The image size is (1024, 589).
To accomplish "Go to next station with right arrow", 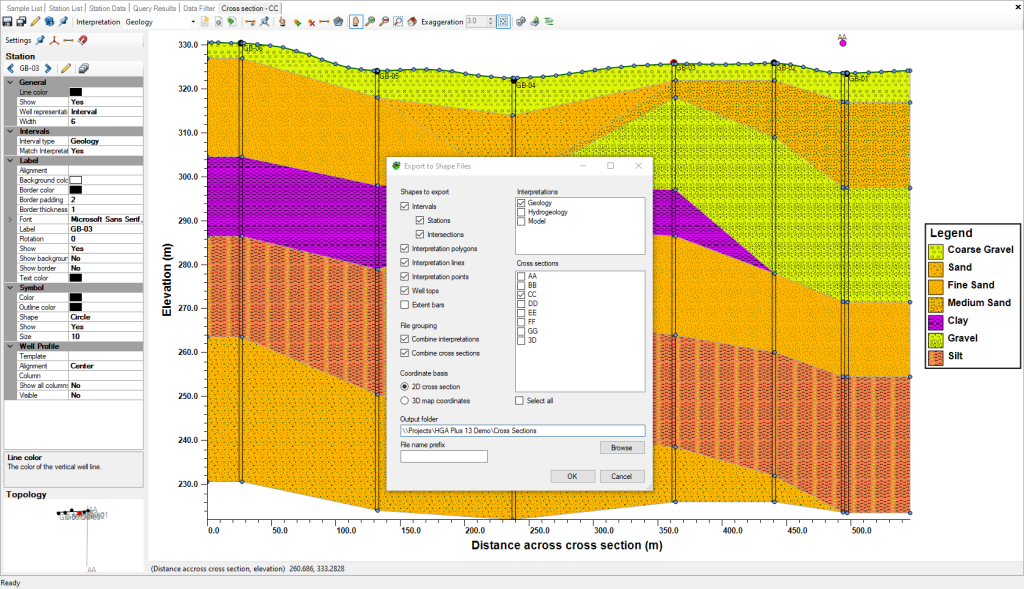I will (x=48, y=68).
